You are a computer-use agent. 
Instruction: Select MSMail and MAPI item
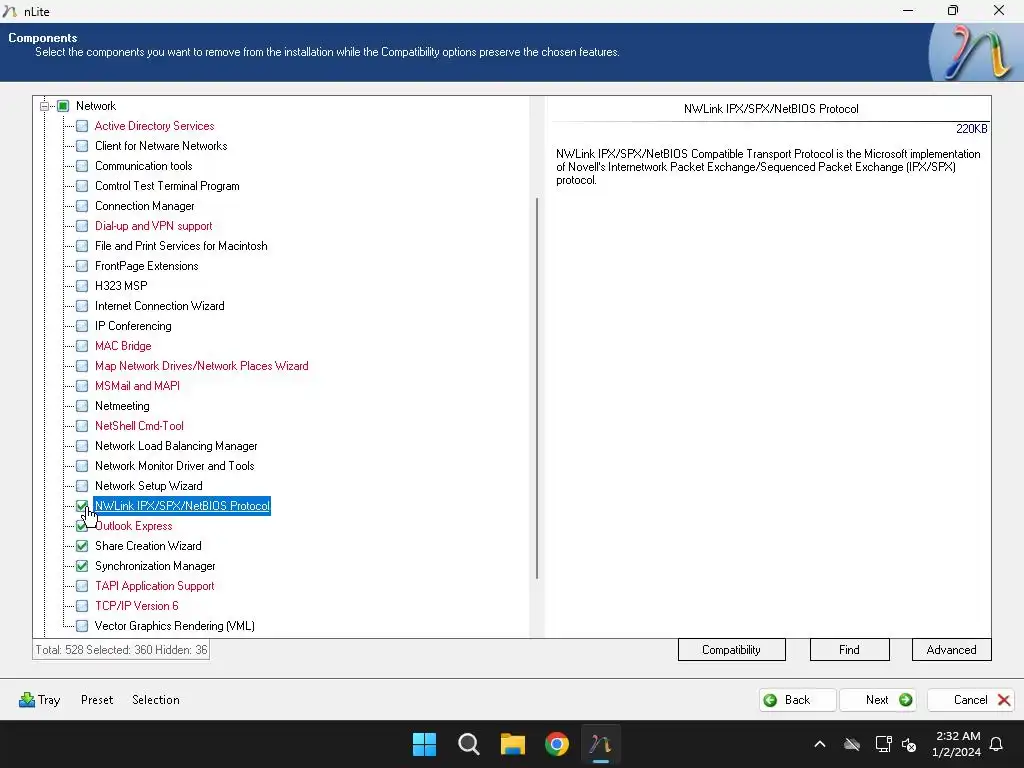137,386
